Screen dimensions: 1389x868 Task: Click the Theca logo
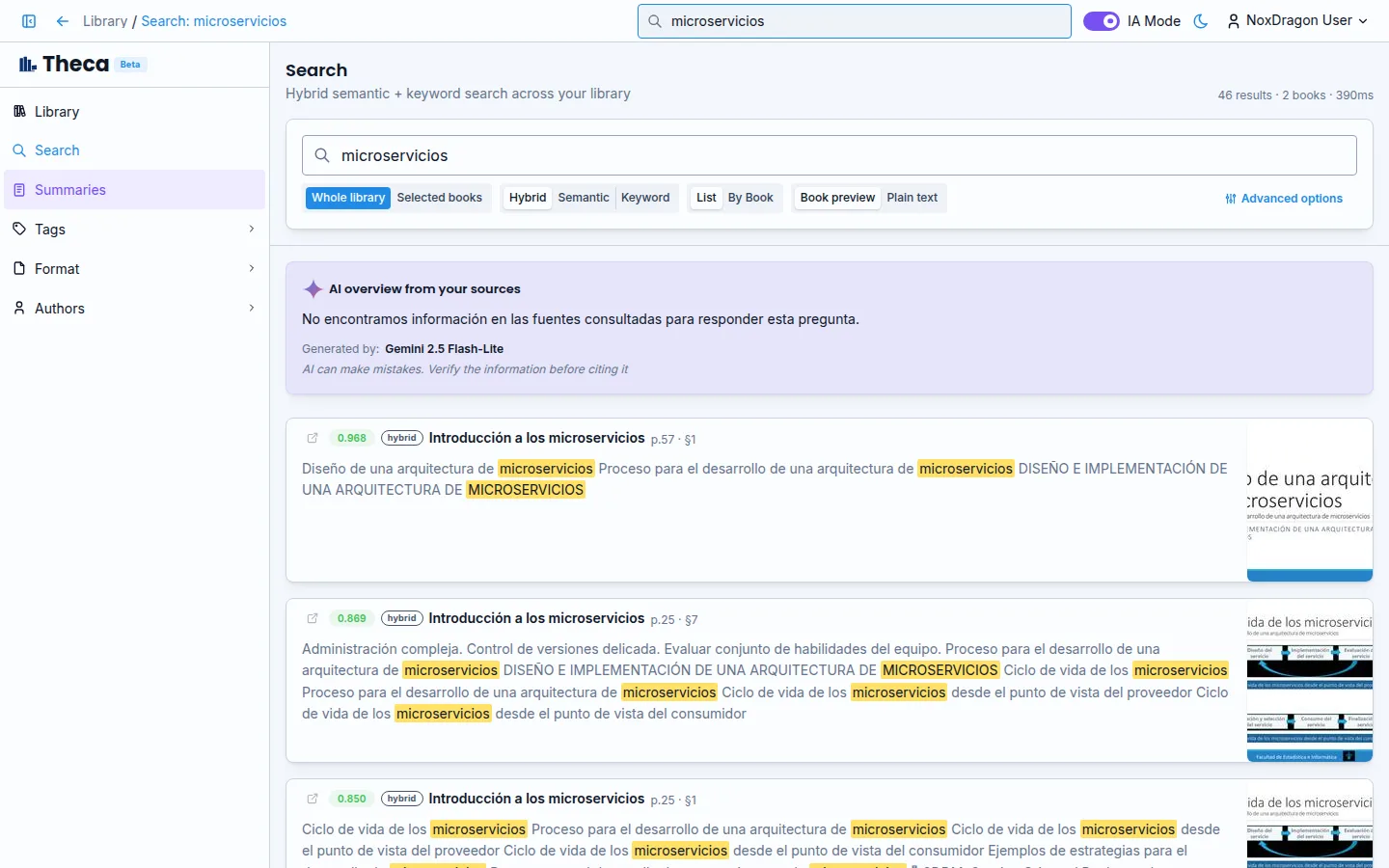pyautogui.click(x=64, y=65)
